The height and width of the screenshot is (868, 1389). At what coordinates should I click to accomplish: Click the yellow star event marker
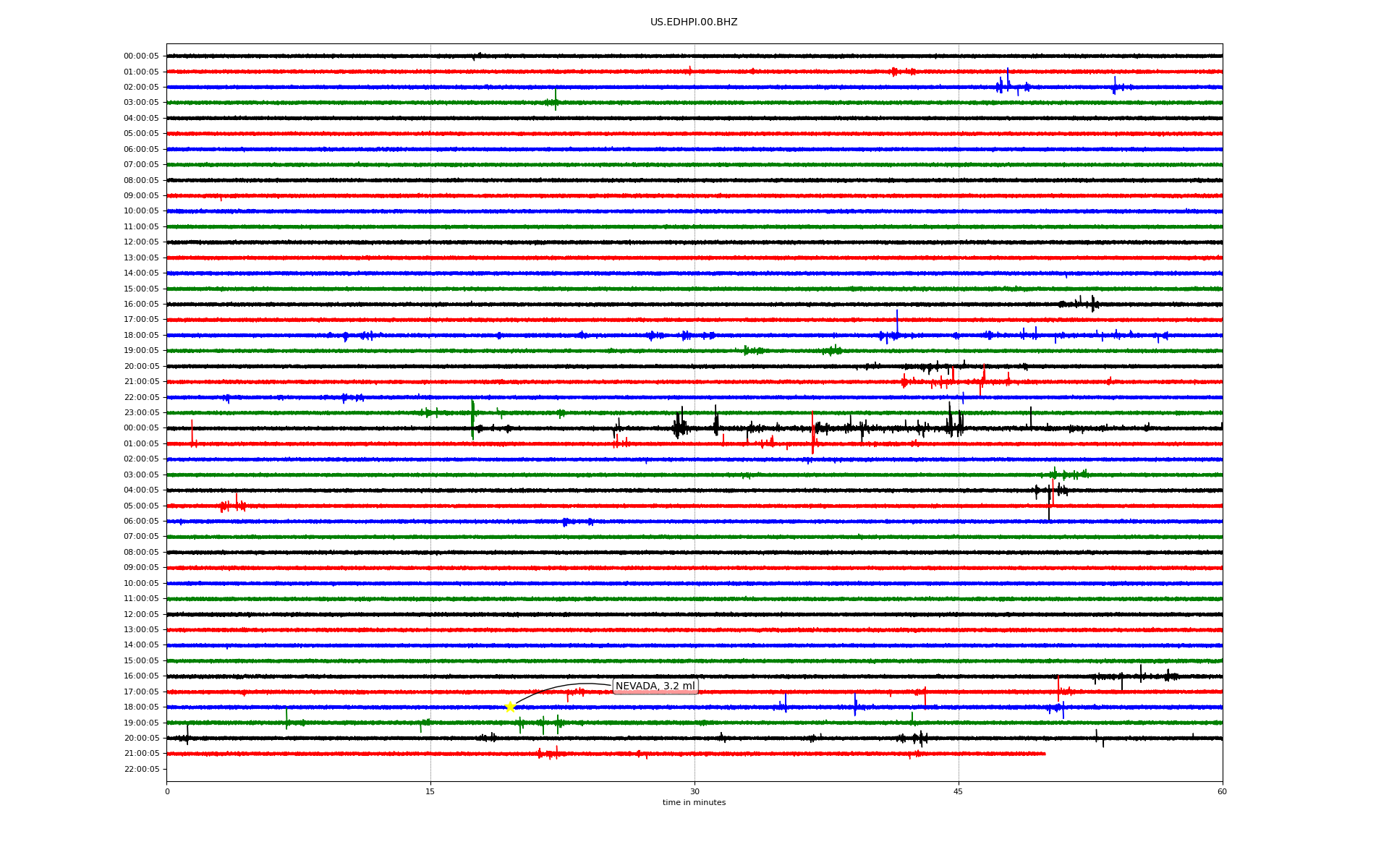510,707
